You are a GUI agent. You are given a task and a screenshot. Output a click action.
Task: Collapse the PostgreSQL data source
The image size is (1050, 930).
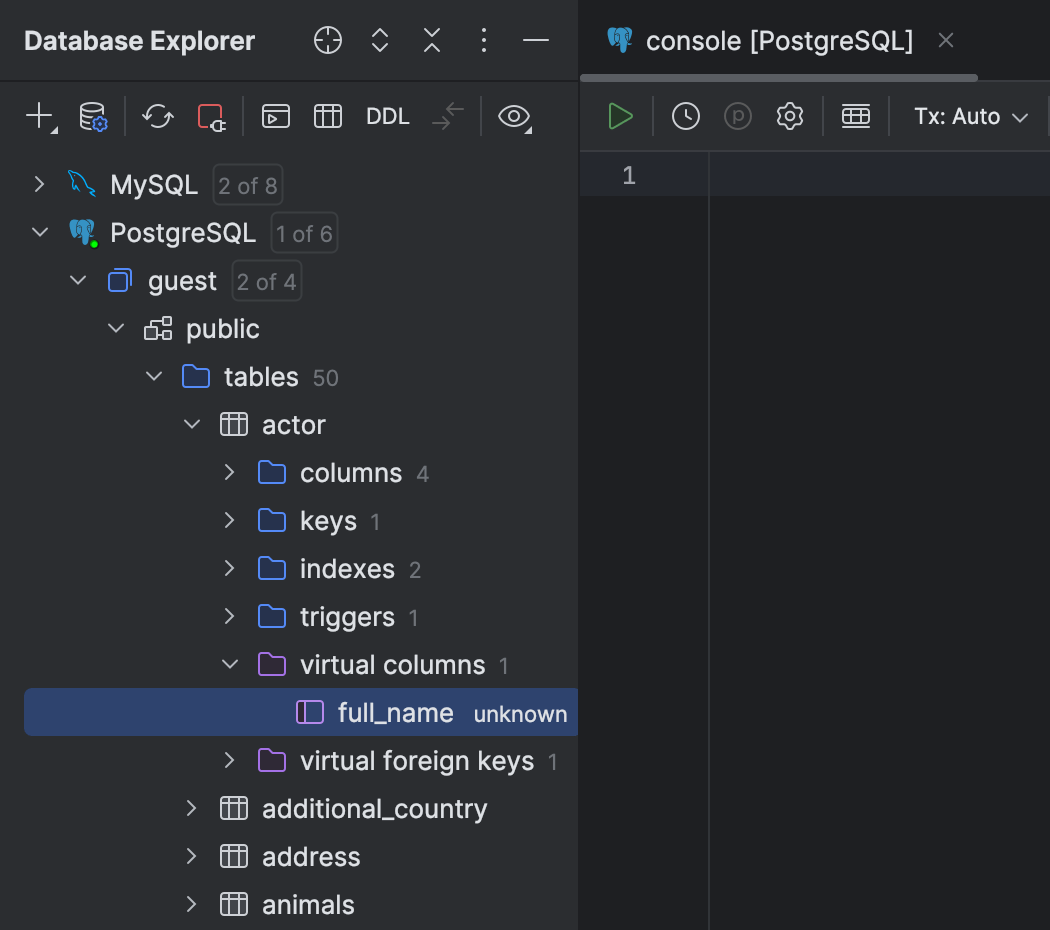[39, 232]
